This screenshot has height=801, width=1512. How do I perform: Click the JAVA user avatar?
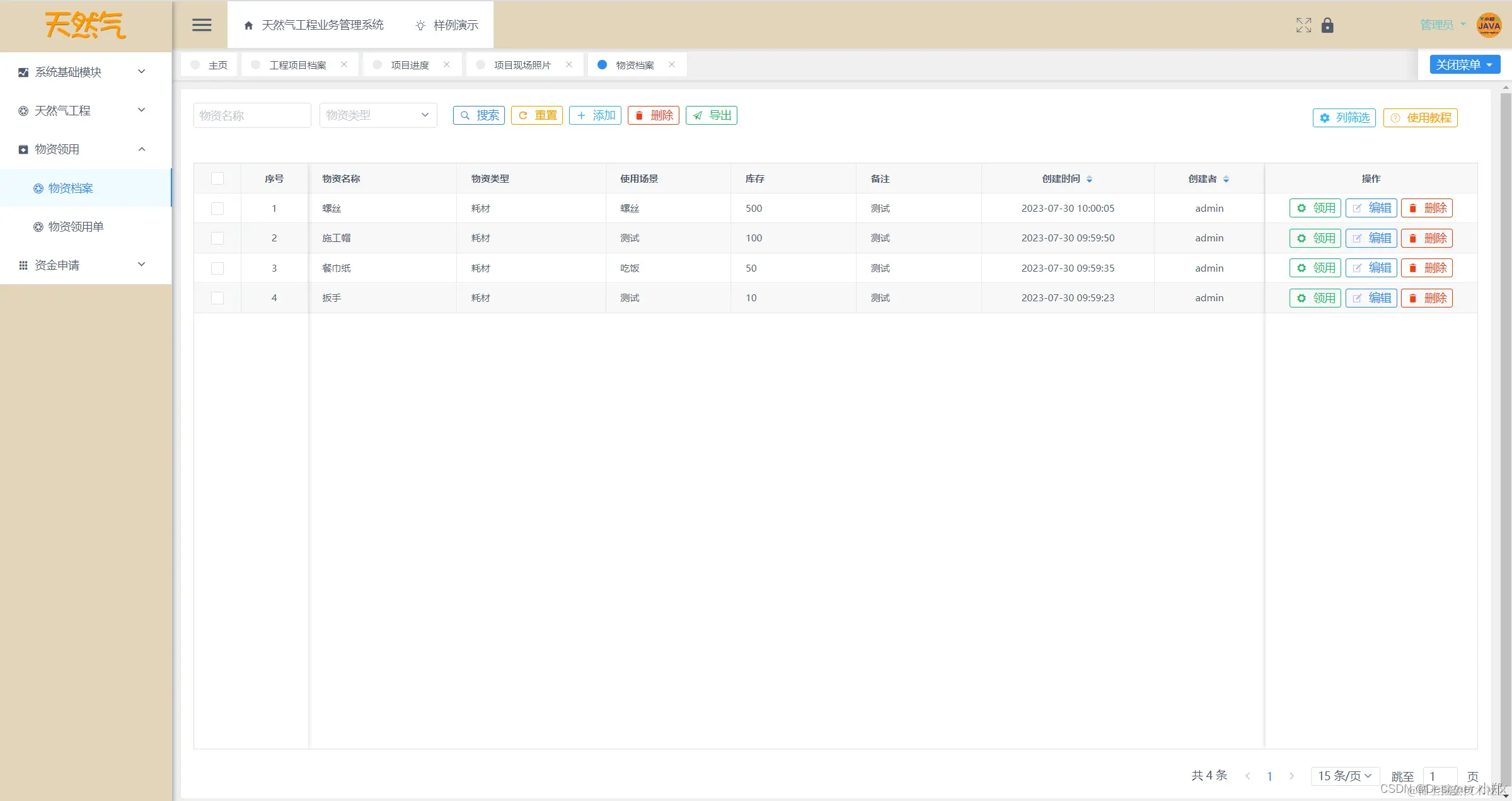point(1489,25)
